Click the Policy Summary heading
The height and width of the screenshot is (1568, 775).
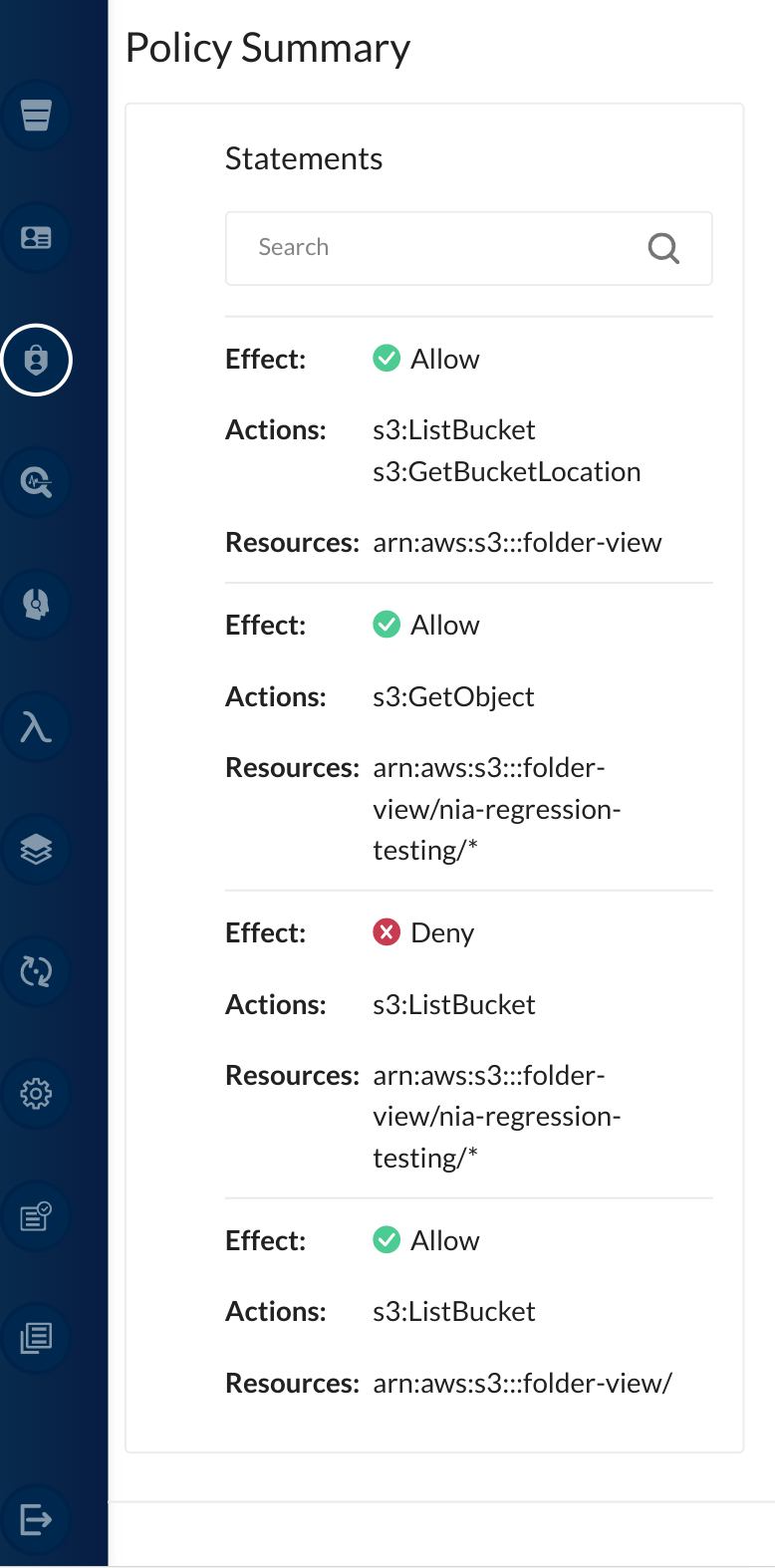268,49
